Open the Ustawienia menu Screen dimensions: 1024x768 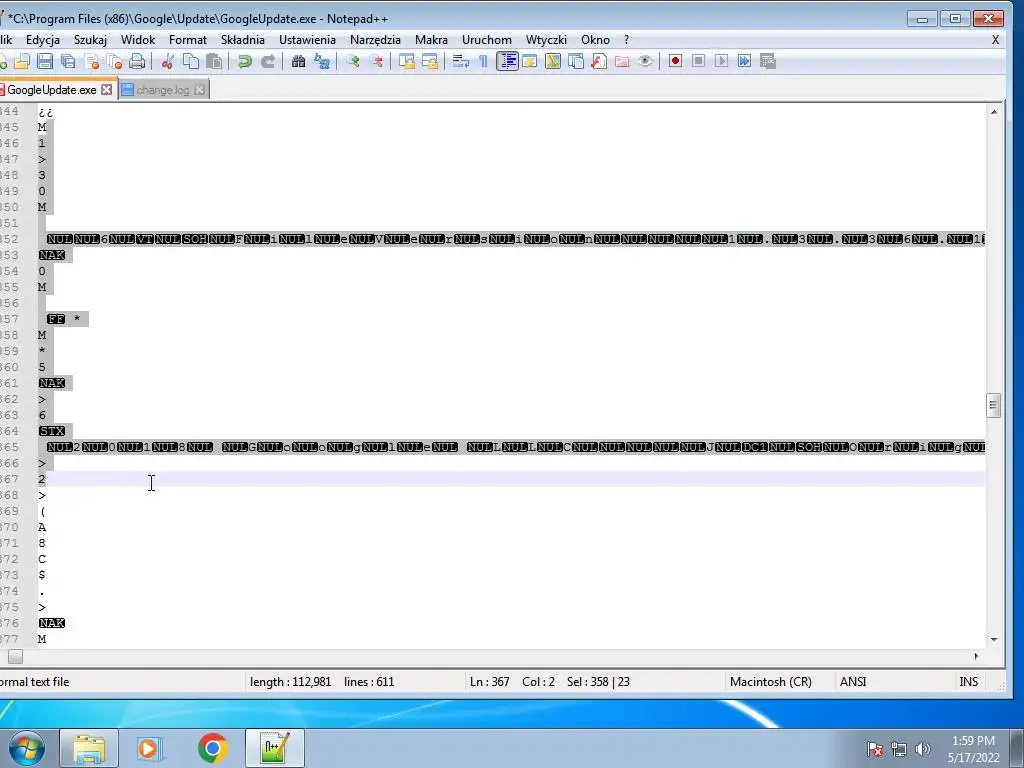point(307,40)
